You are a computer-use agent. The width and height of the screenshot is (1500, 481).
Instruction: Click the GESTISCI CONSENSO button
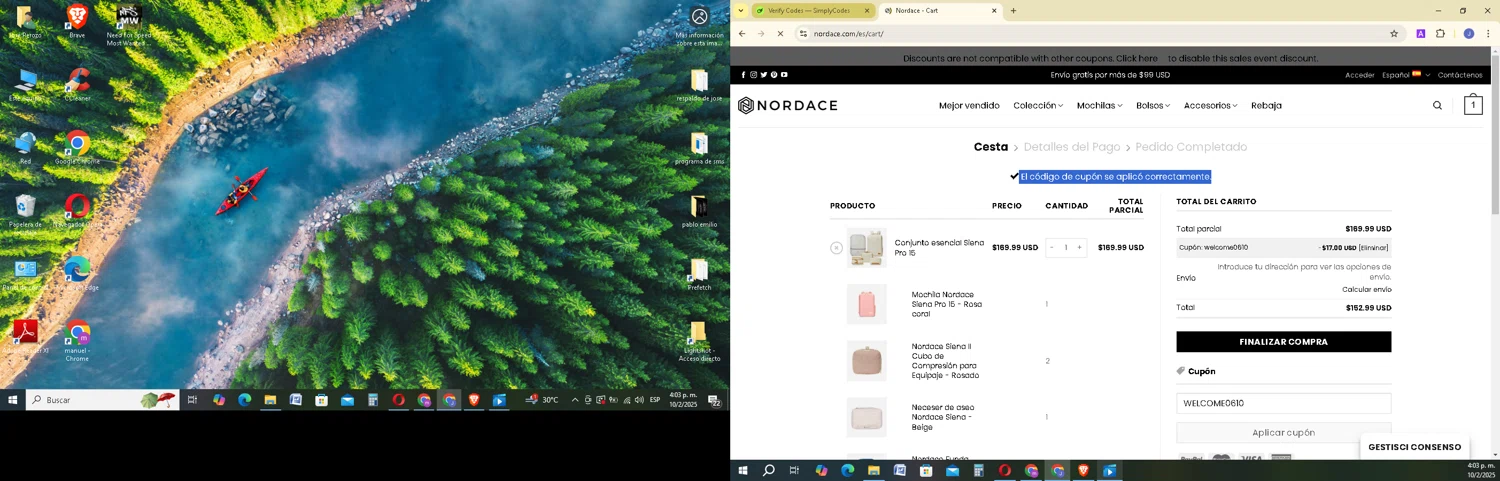(x=1414, y=447)
